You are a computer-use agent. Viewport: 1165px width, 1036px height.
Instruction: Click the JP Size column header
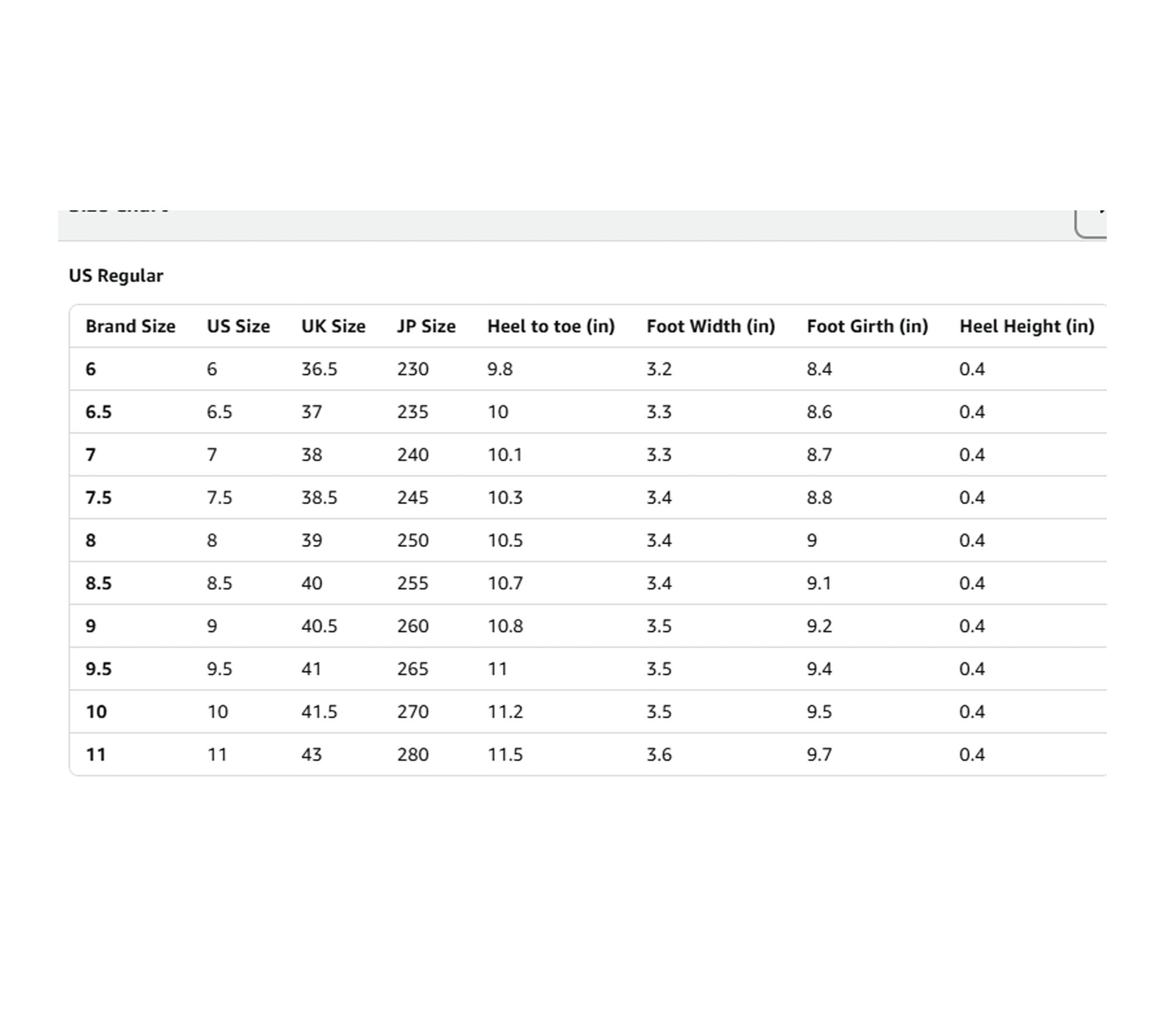point(426,326)
